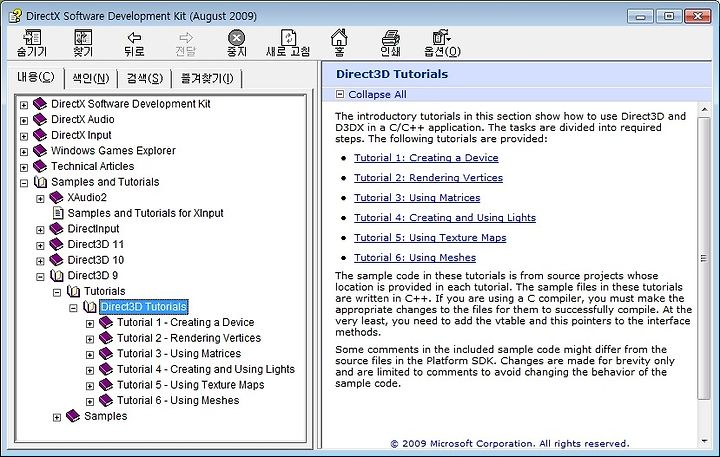
Task: Expand the DirectX Software Development Kit node
Action: 24,105
